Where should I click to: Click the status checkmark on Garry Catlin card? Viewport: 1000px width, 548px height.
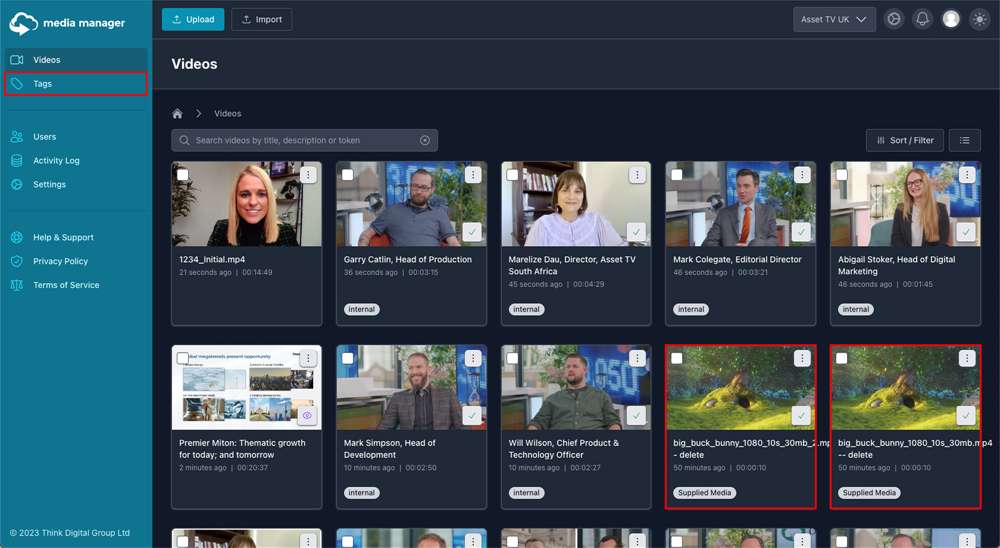(x=472, y=232)
